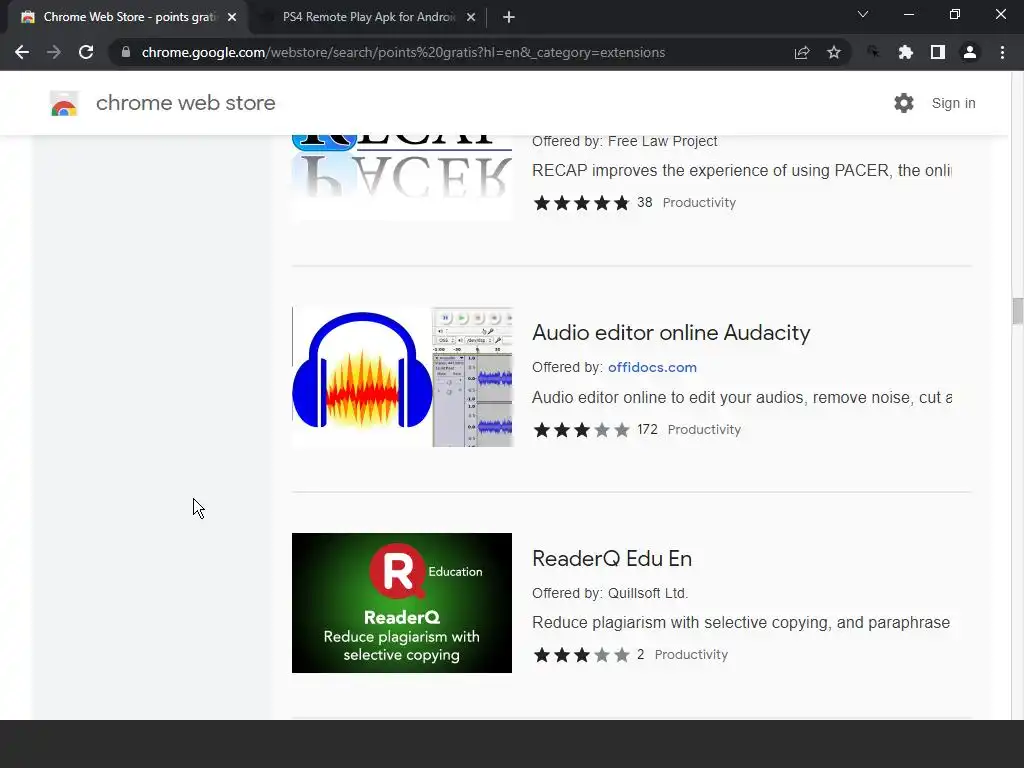The image size is (1024, 768).
Task: Toggle the browser side panel icon
Action: coord(938,52)
